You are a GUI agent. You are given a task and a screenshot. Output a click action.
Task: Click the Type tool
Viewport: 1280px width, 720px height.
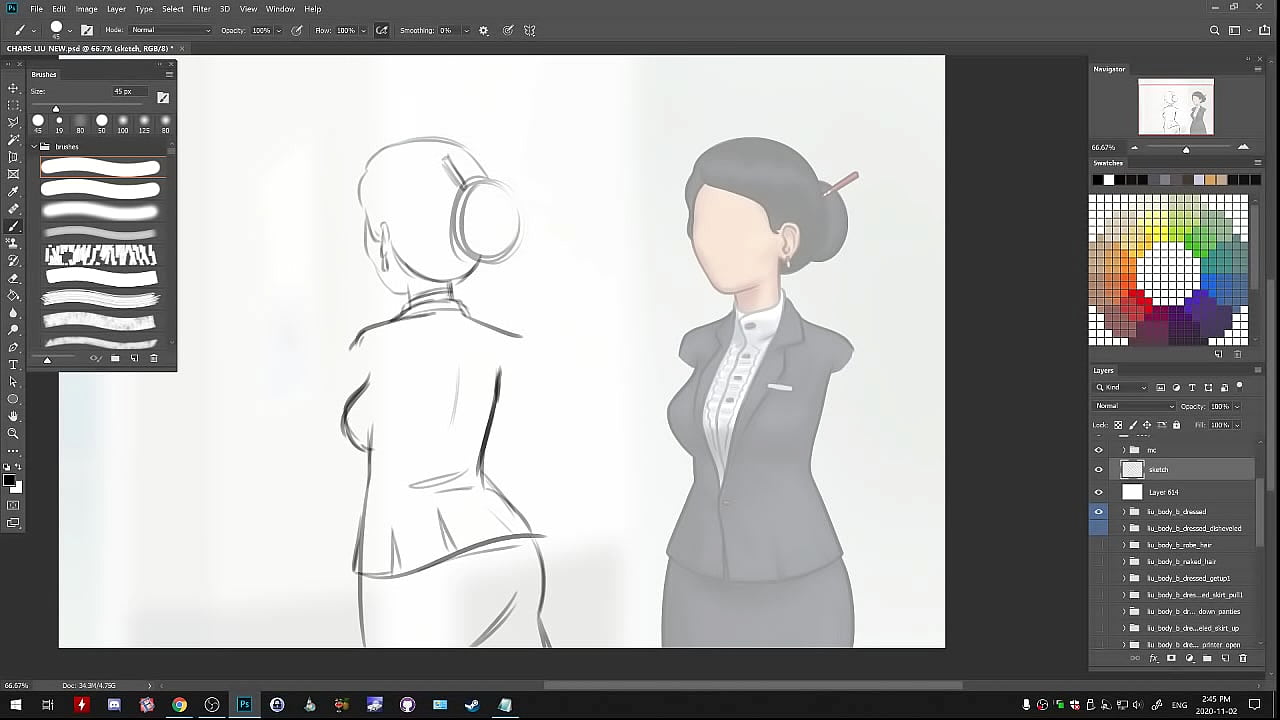coord(14,365)
